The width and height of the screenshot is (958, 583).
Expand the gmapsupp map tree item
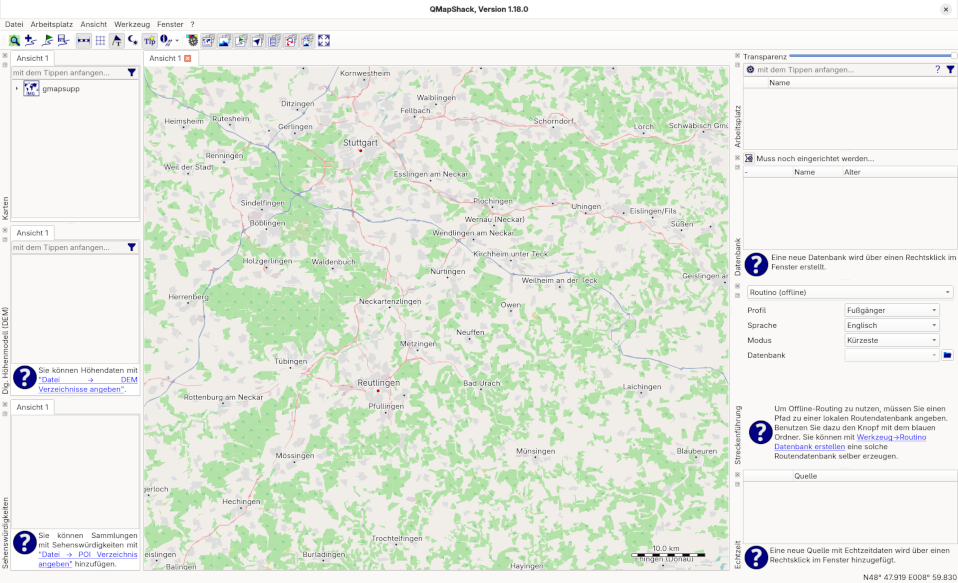[17, 89]
